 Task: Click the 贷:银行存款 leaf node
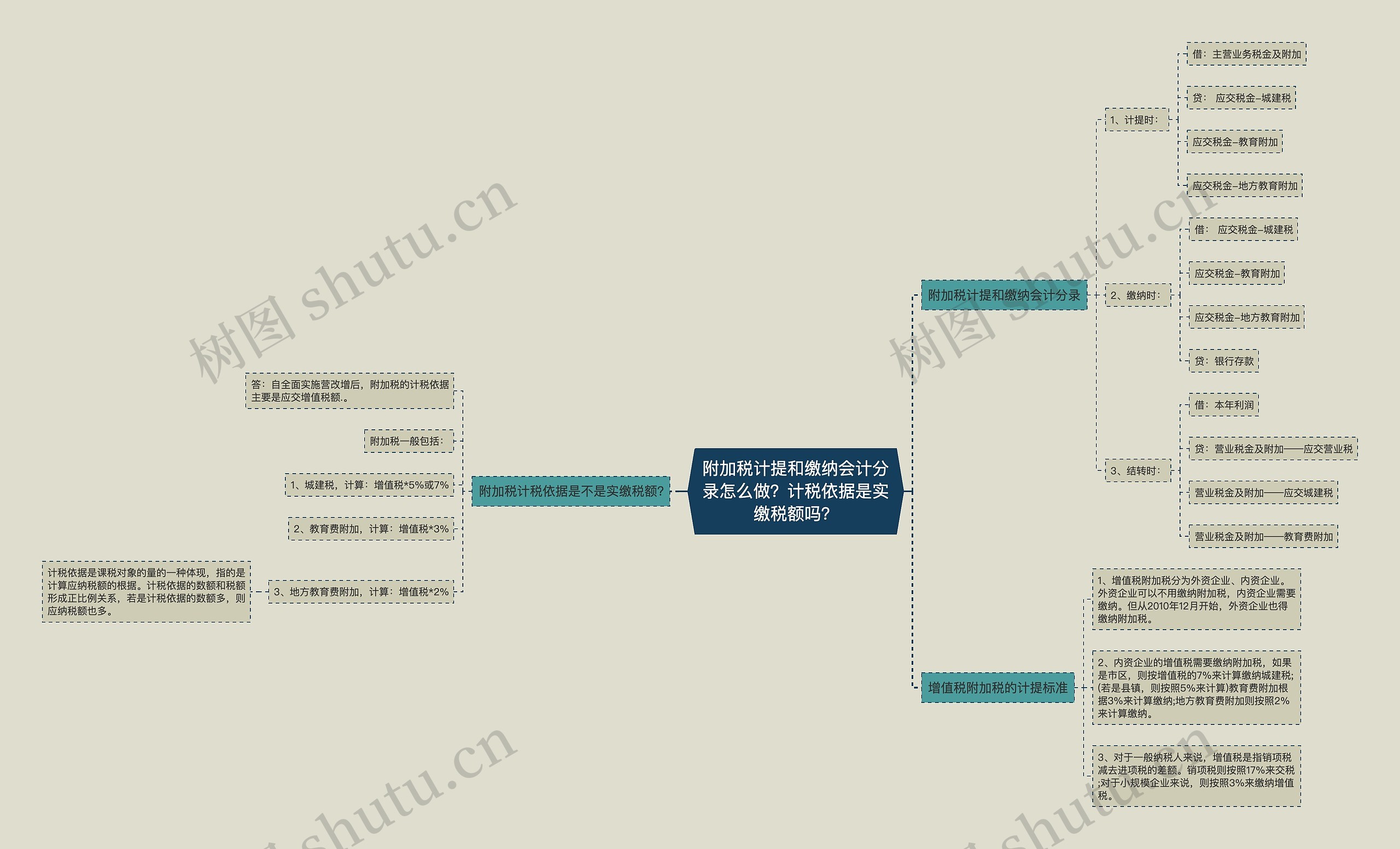(1223, 361)
